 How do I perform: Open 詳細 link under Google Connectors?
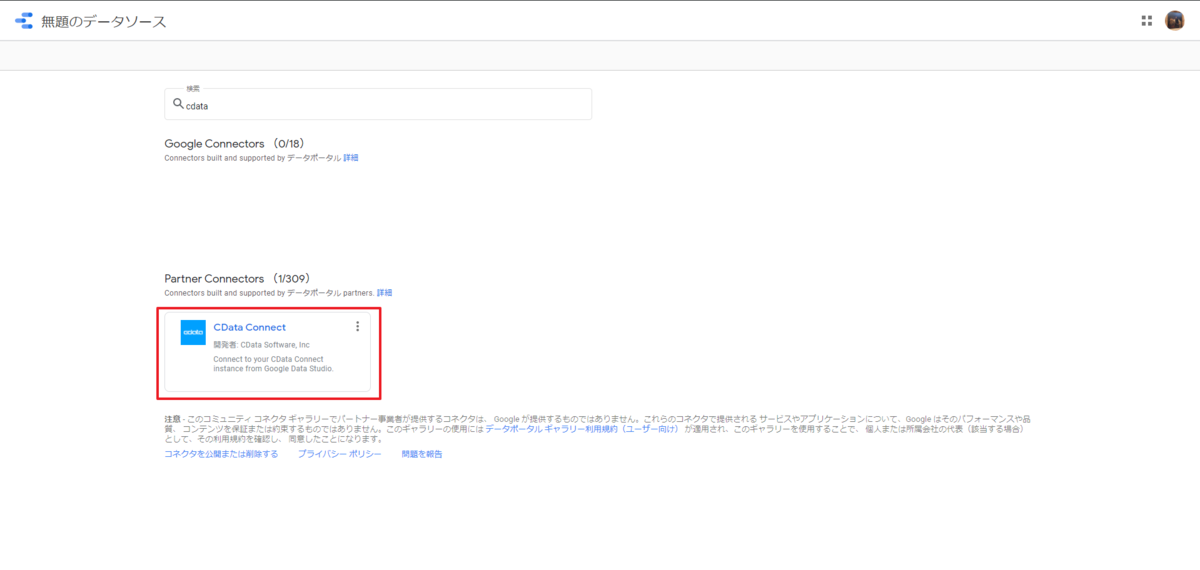click(x=351, y=158)
